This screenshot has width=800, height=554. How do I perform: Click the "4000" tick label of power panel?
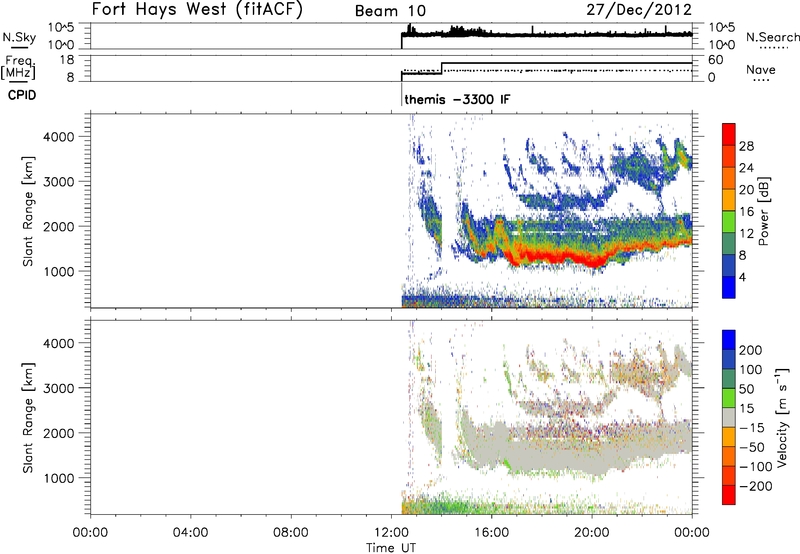(x=59, y=137)
